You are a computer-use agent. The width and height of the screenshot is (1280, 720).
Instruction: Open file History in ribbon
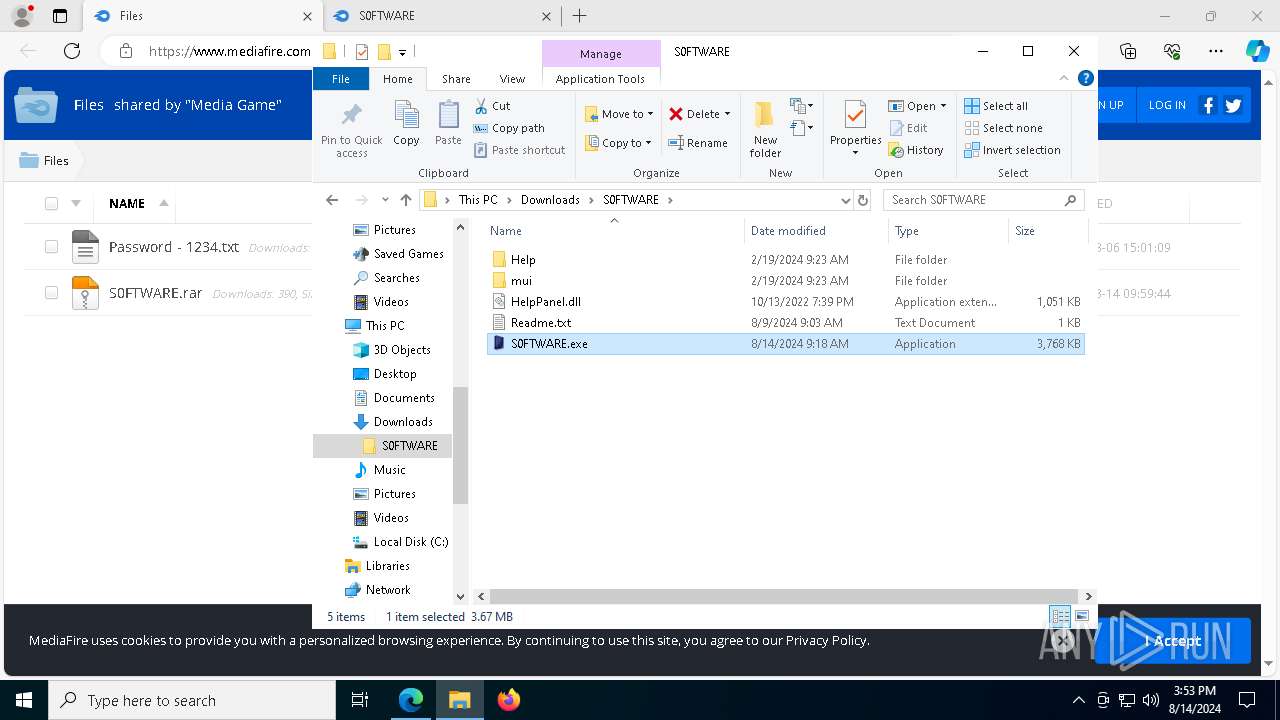click(x=915, y=150)
